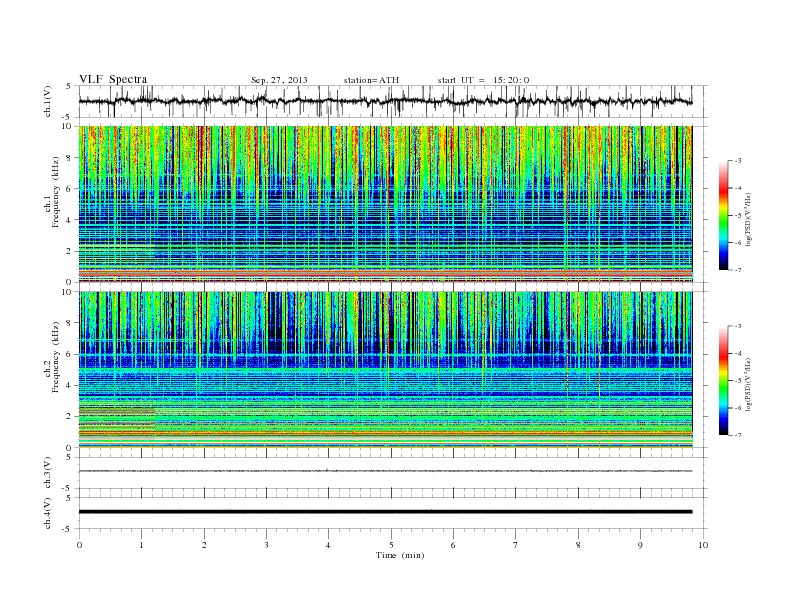This screenshot has height=612, width=792.
Task: Click the "ch.3(V)" axis label
Action: [x=48, y=473]
